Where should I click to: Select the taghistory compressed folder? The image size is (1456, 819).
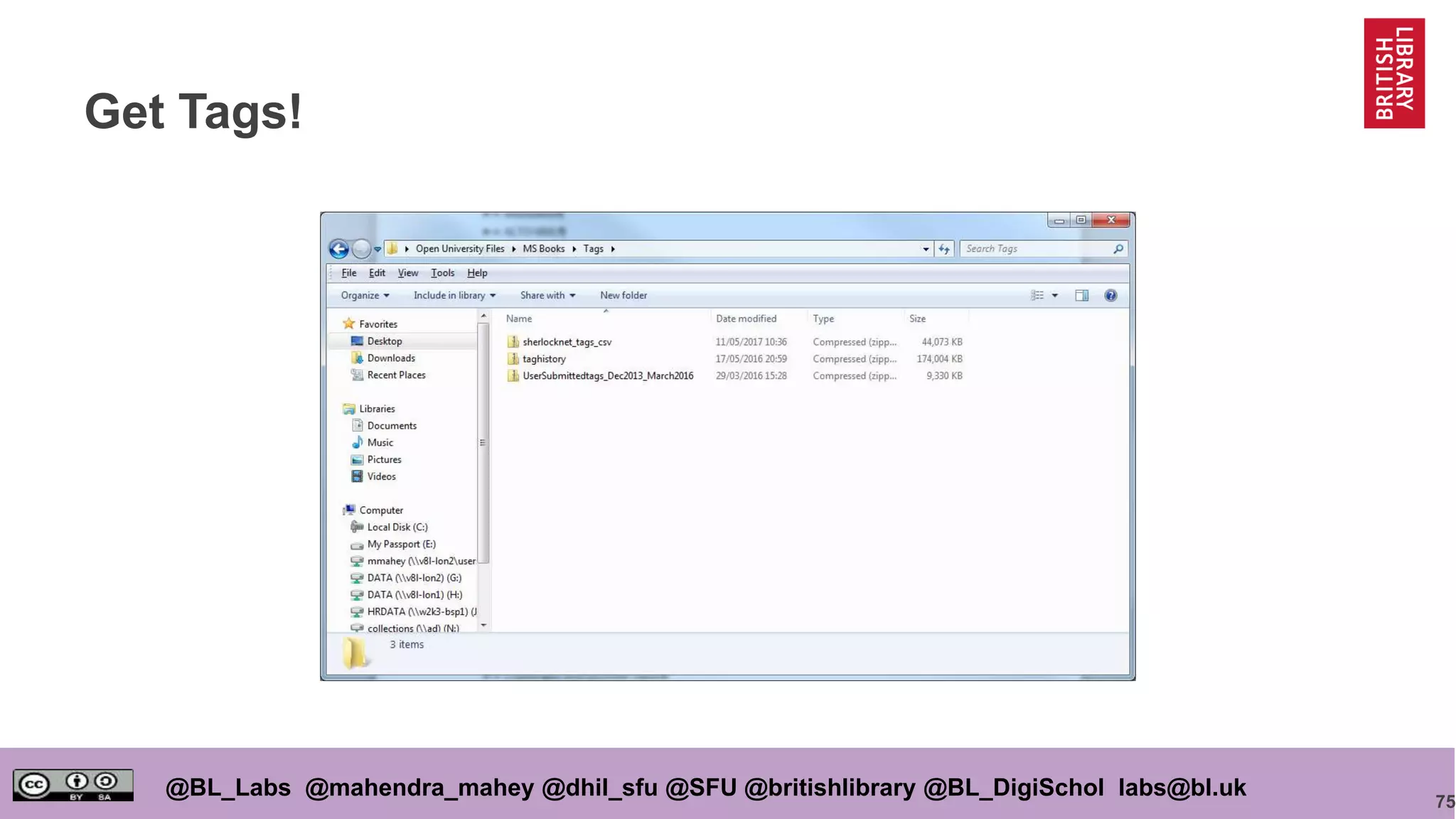coord(544,359)
